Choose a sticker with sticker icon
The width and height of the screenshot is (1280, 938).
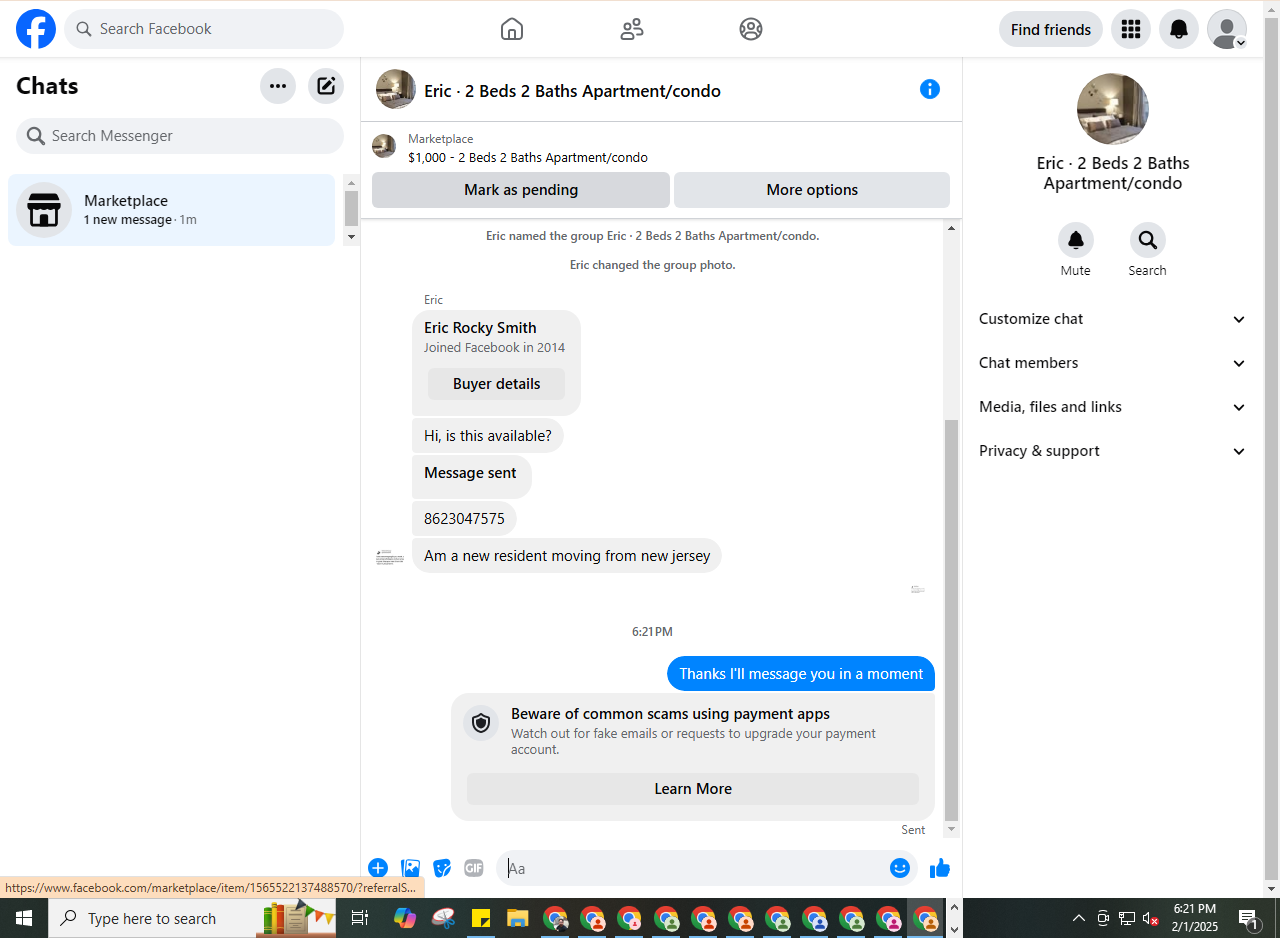click(442, 868)
